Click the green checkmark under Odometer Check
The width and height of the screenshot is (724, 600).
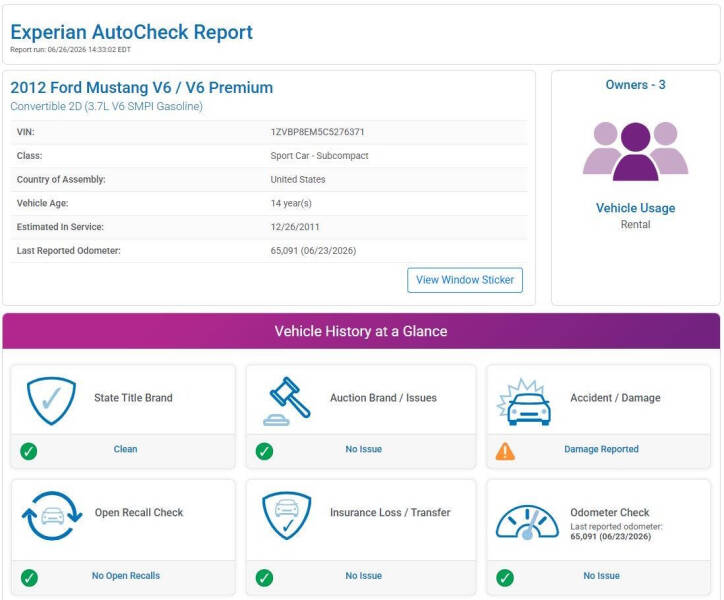pos(505,577)
